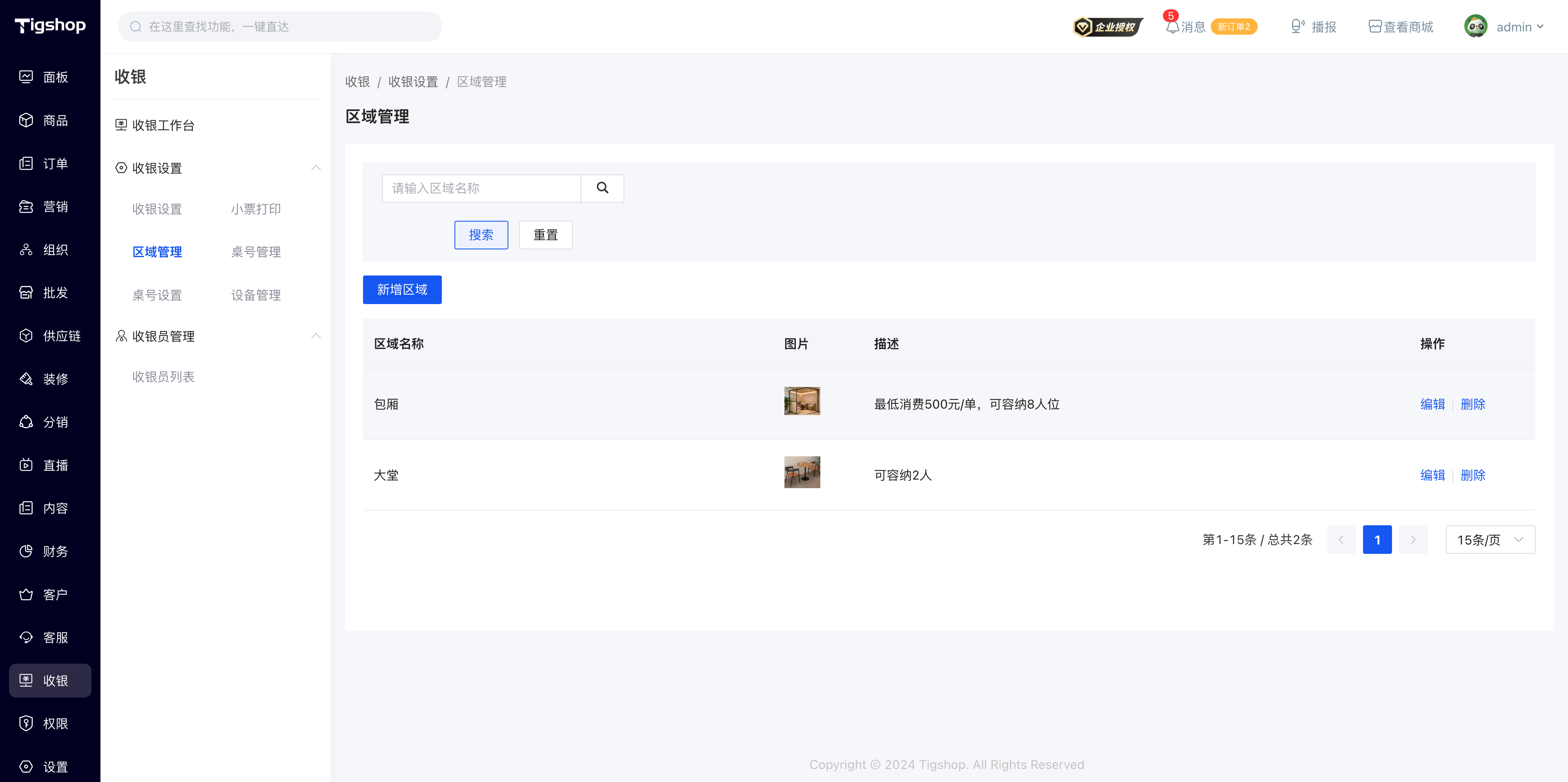The image size is (1568, 782).
Task: Go to the previous page arrow
Action: [x=1341, y=540]
